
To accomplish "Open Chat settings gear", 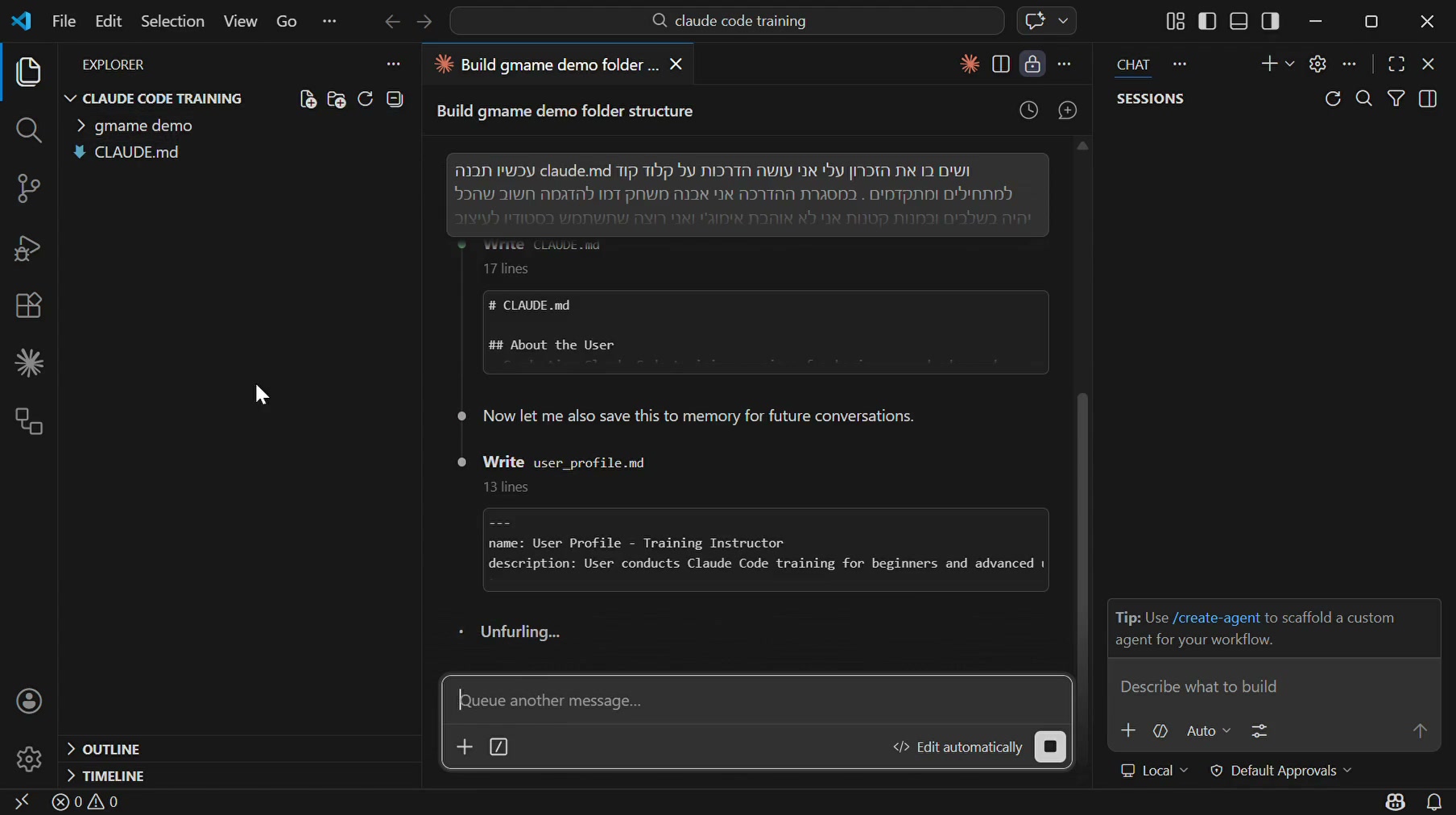I will [x=1317, y=64].
